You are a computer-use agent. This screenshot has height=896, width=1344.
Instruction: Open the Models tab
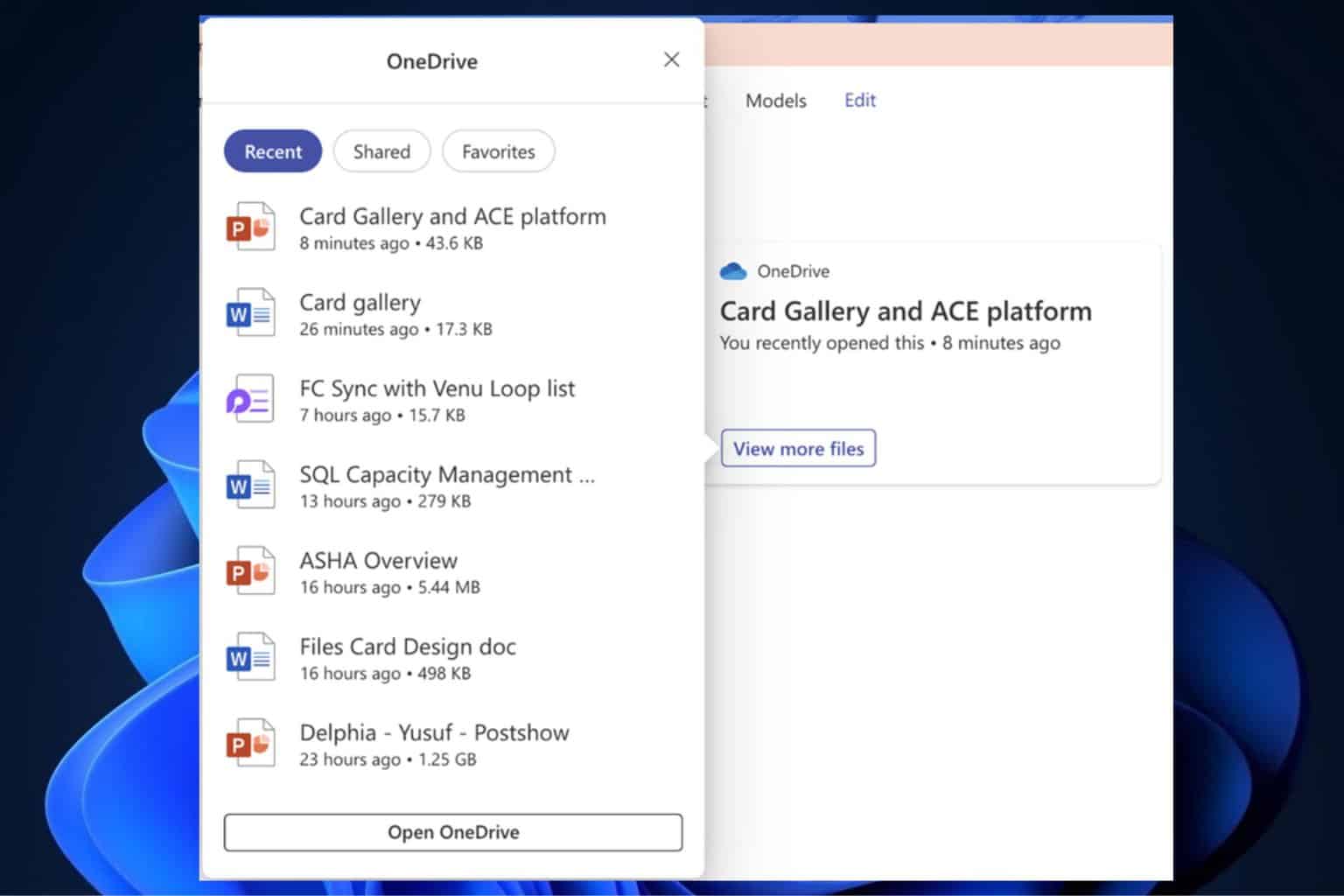coord(776,101)
